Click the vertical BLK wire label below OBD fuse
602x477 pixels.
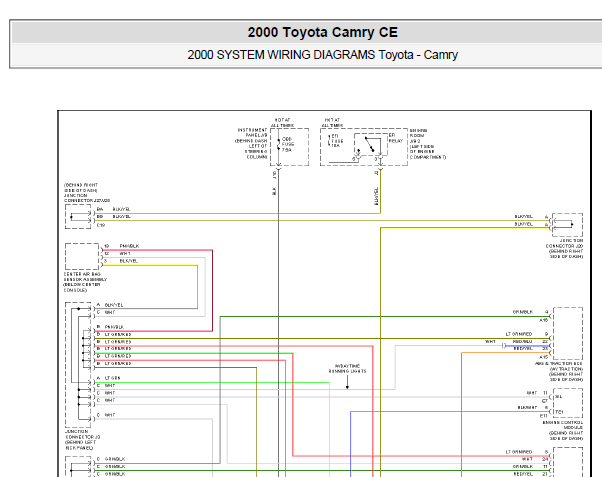(274, 190)
